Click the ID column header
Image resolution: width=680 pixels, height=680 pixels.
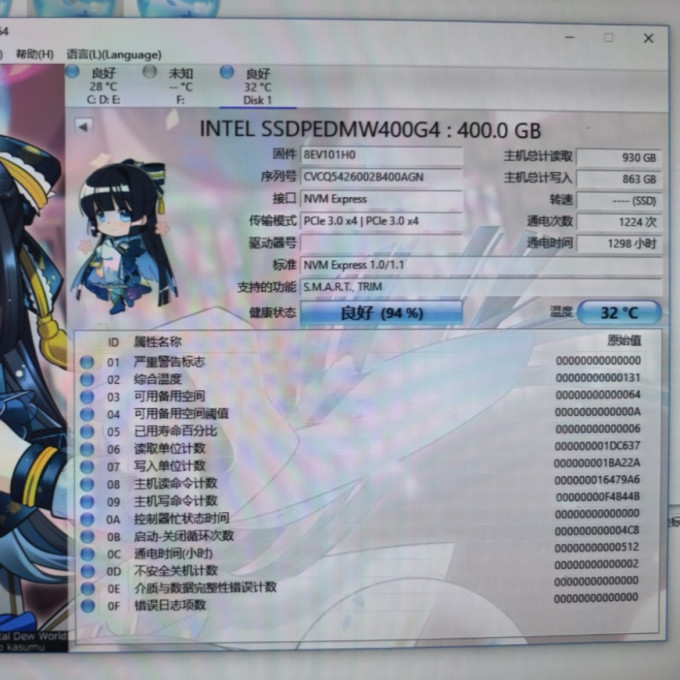click(113, 342)
